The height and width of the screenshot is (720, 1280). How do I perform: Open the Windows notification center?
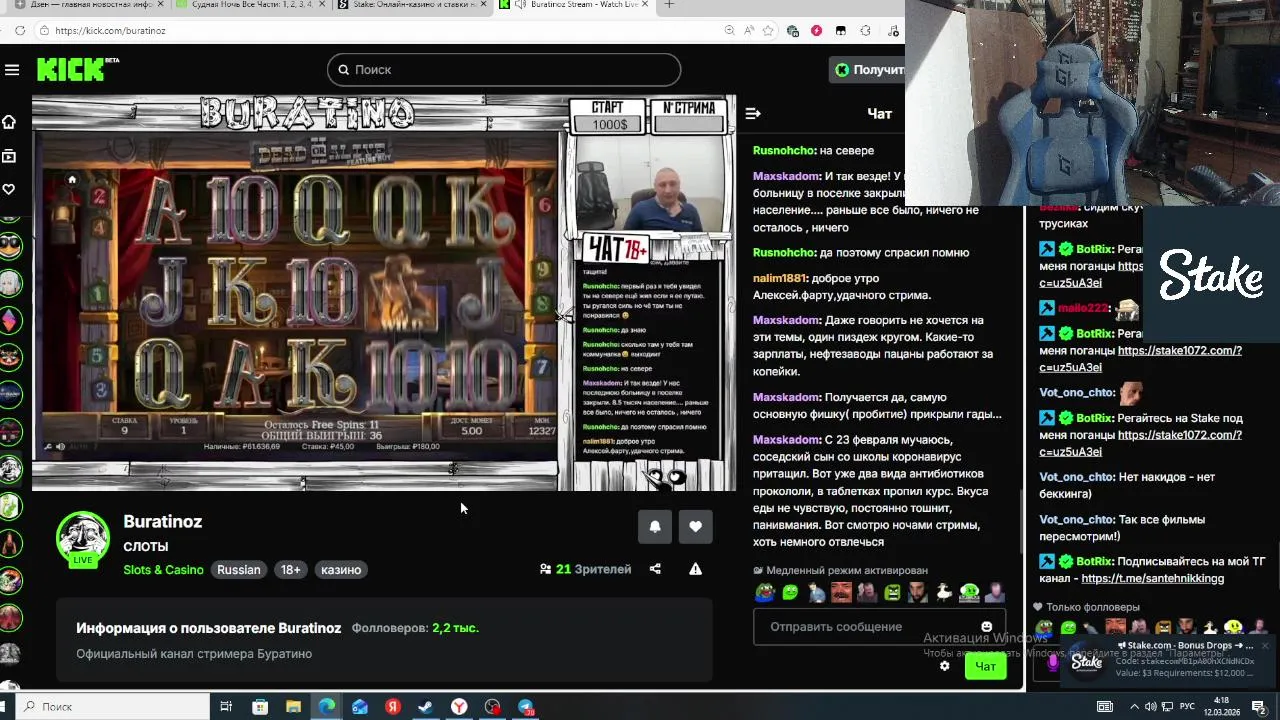1260,706
